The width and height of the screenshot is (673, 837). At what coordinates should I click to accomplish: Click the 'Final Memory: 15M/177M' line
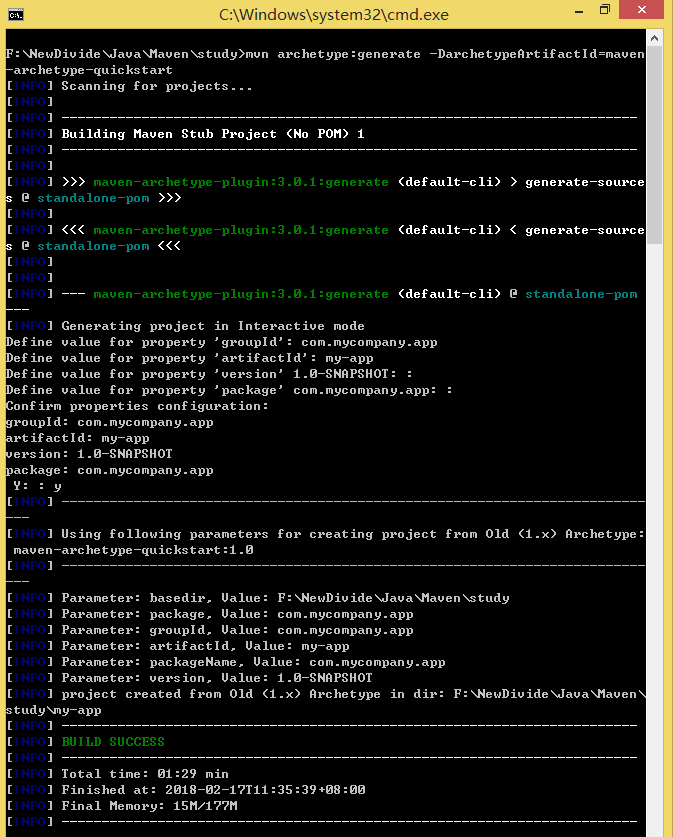coord(149,806)
